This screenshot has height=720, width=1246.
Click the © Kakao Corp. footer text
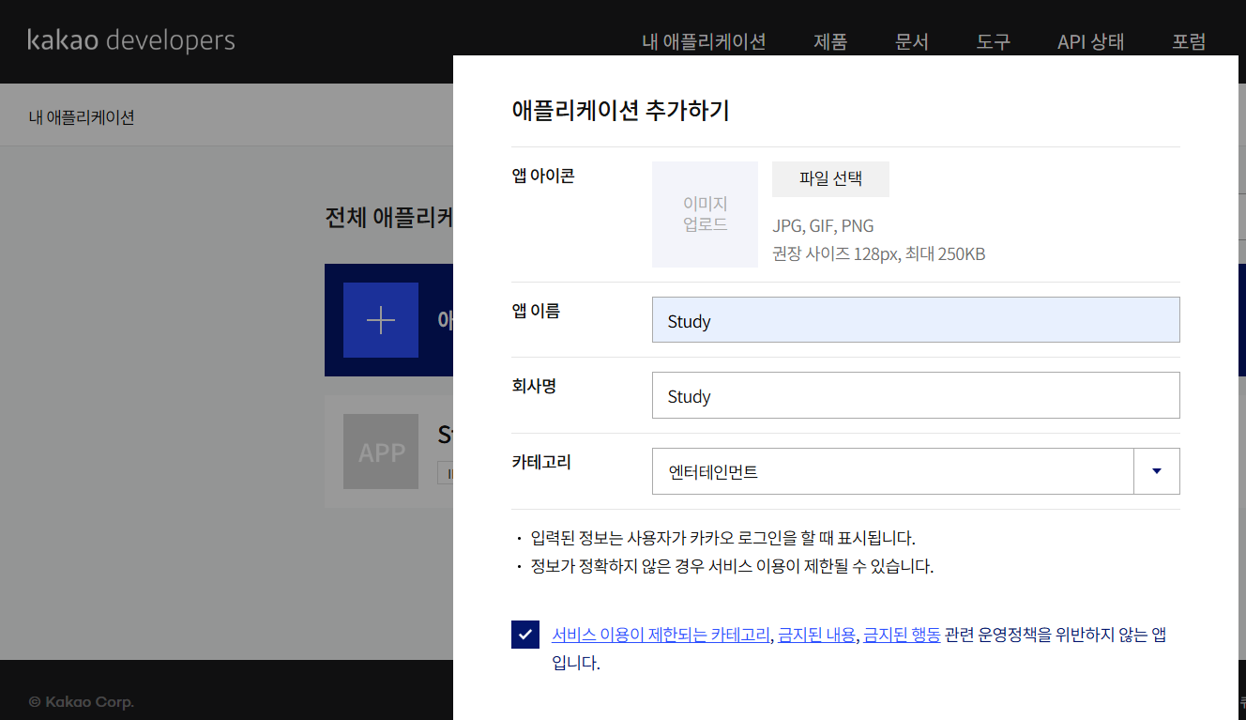(x=81, y=702)
